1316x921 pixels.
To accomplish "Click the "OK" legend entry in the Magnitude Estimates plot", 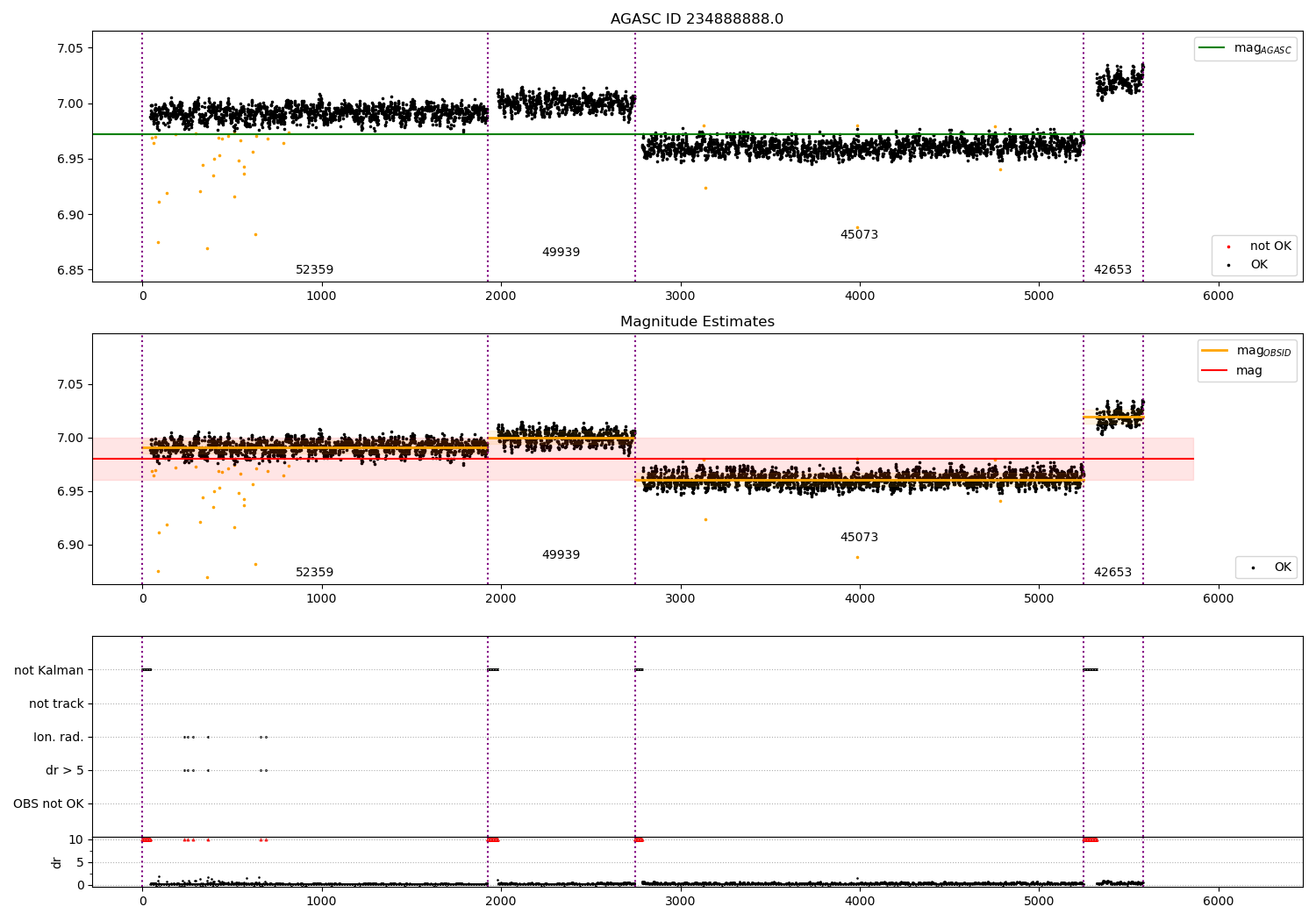I will [x=1272, y=568].
